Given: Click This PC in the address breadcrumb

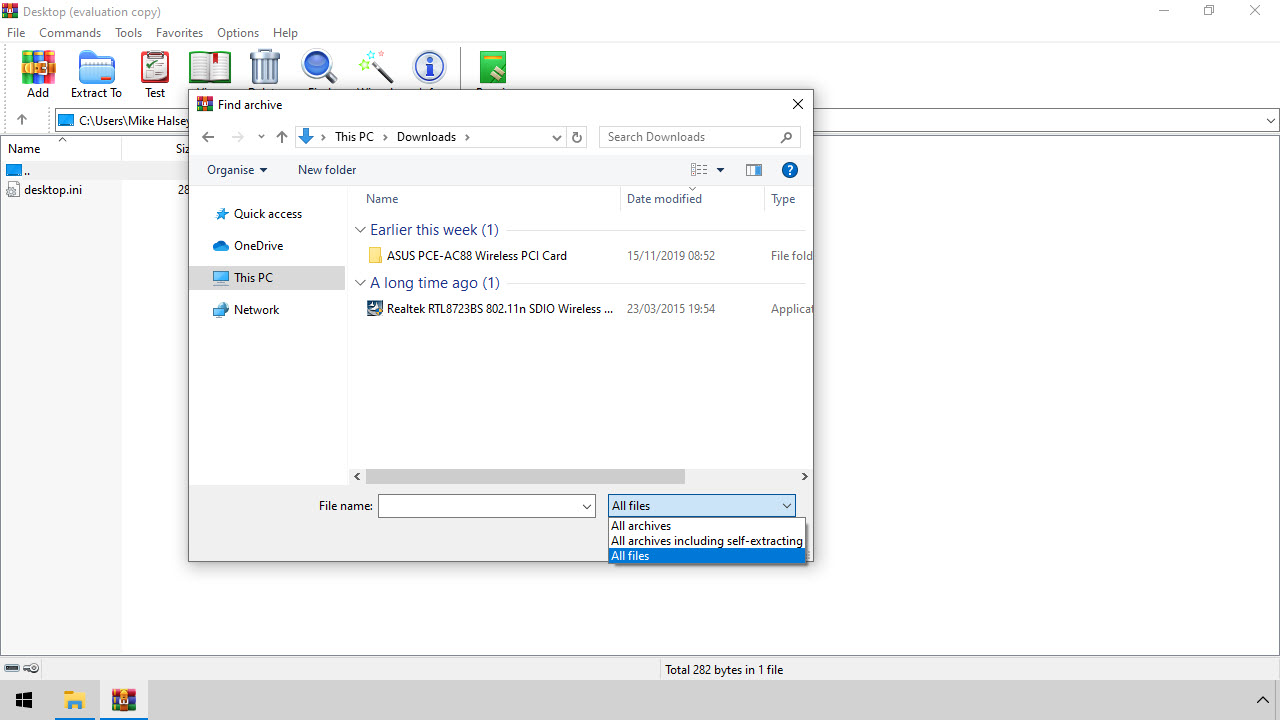Looking at the screenshot, I should point(354,137).
